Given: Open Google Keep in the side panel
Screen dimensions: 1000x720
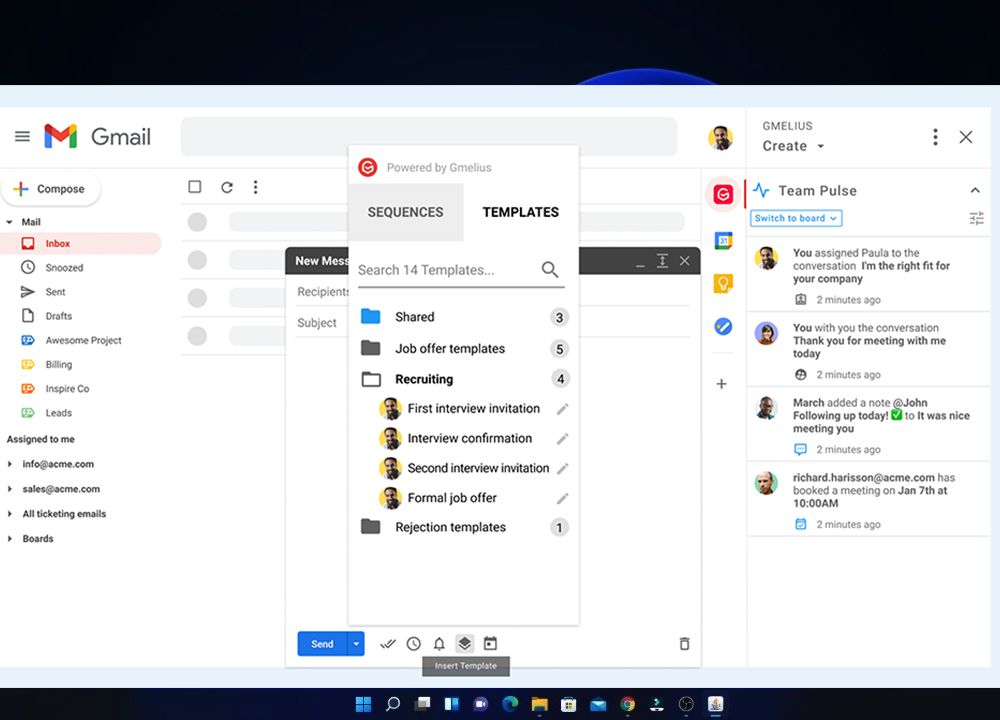Looking at the screenshot, I should coord(723,284).
